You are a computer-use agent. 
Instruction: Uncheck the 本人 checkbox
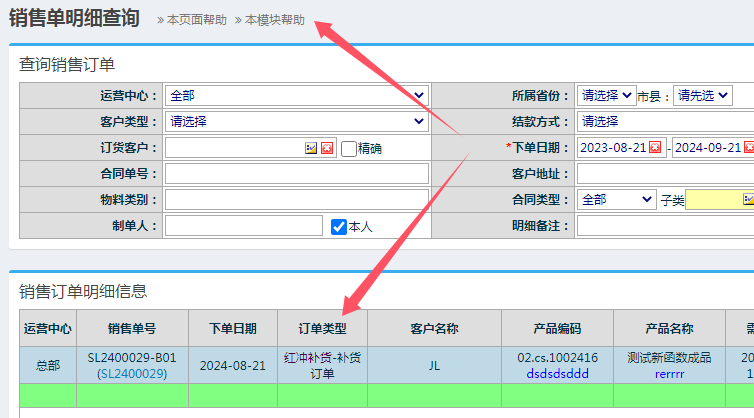click(x=339, y=226)
